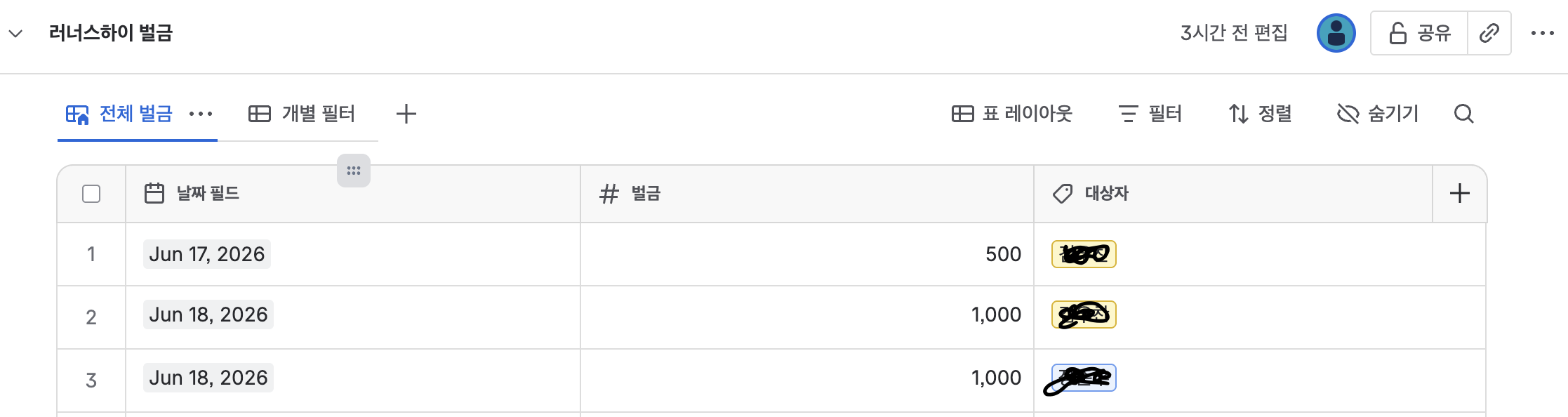Open 표 레이아웃 layout settings
This screenshot has height=417, width=1568.
pos(1011,114)
